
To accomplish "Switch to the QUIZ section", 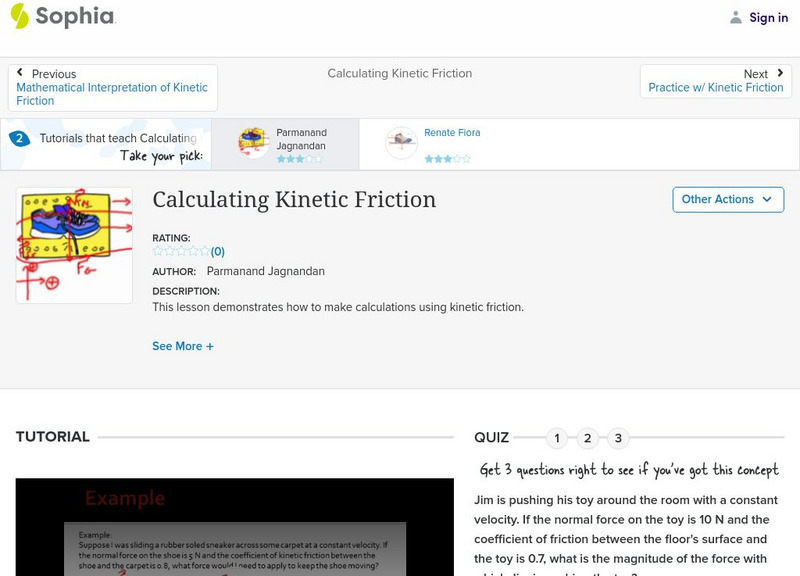I will pos(491,436).
